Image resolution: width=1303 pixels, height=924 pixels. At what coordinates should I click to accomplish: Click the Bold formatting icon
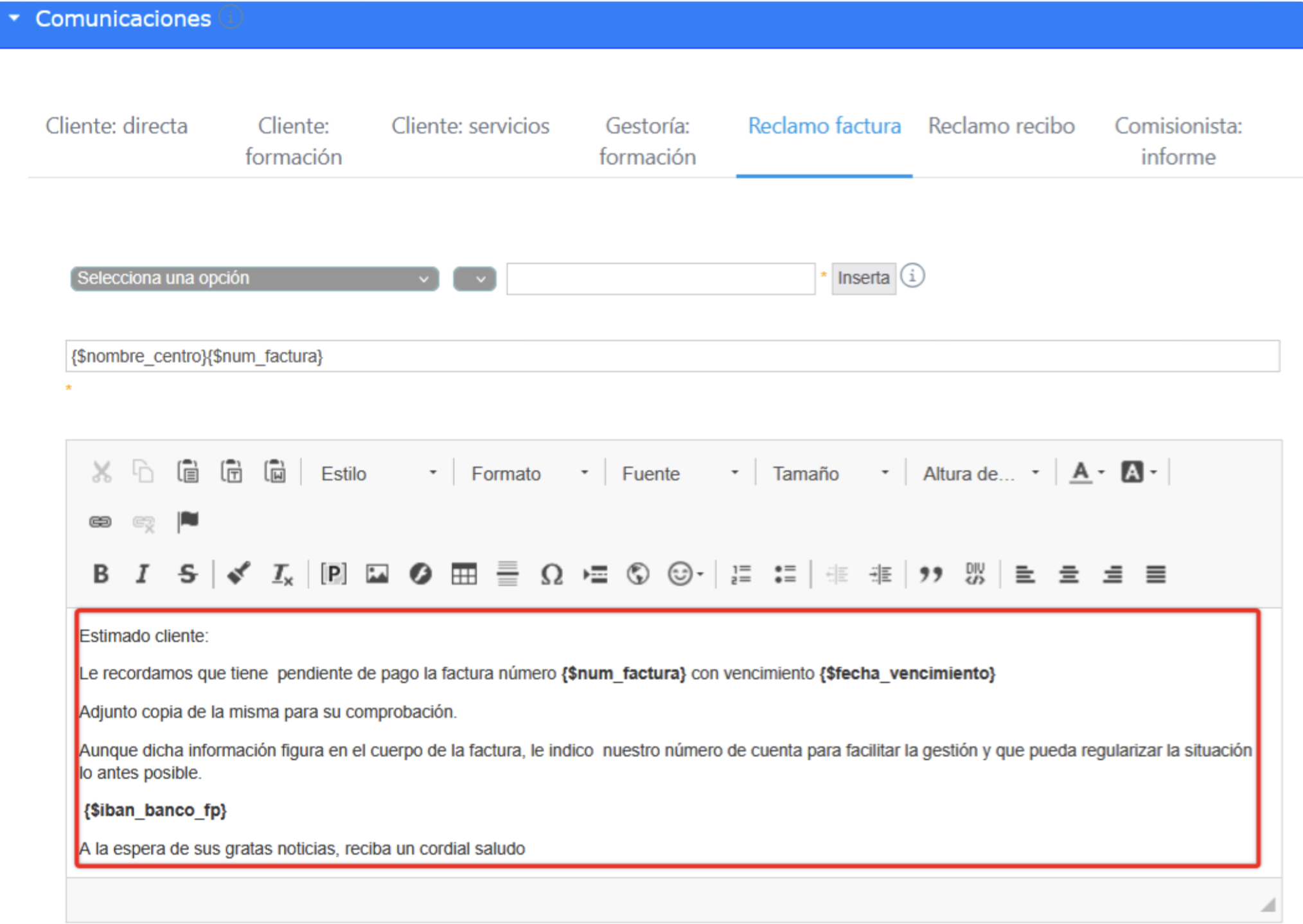tap(101, 574)
